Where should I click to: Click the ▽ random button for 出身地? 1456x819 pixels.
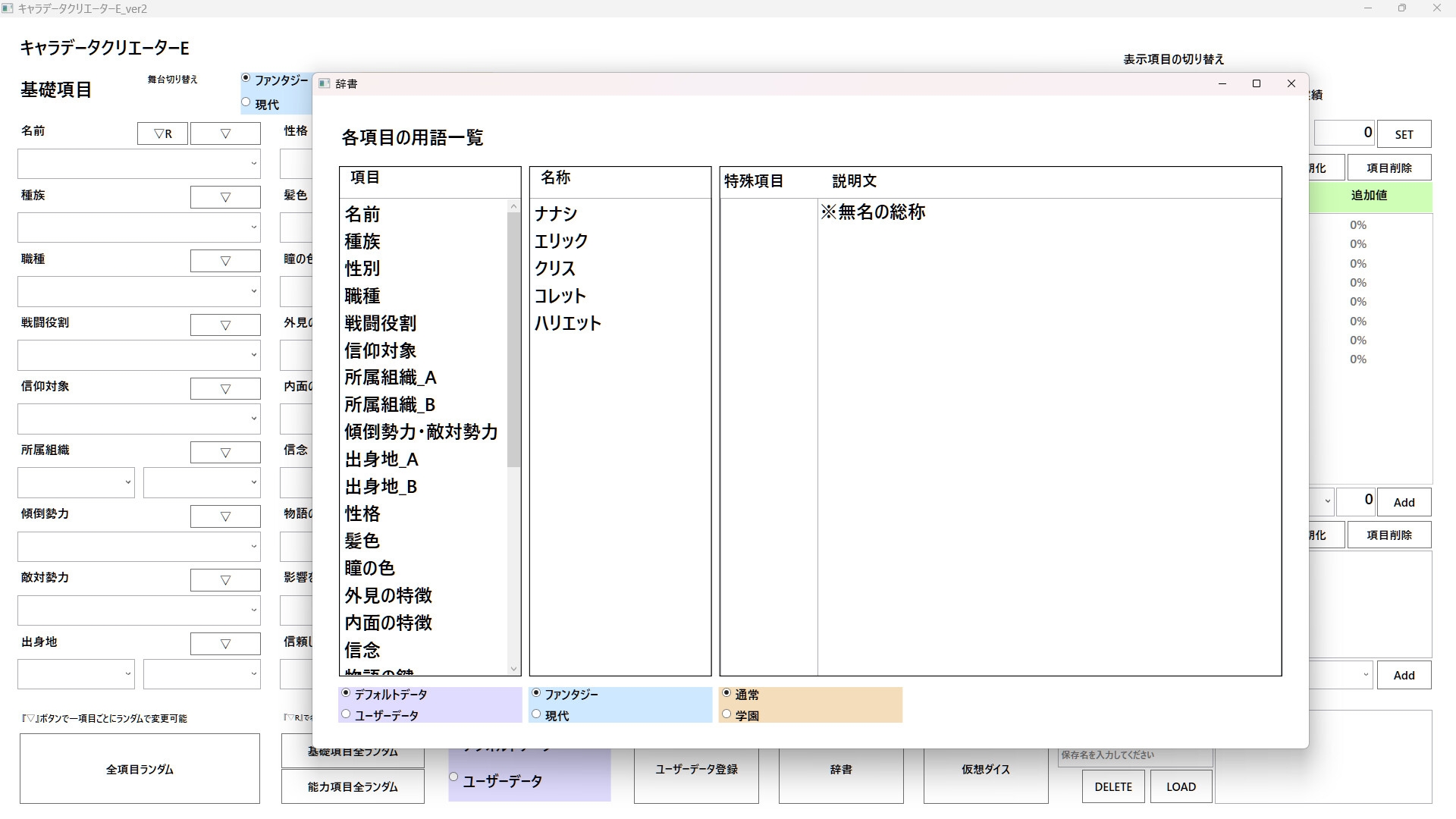tap(225, 644)
